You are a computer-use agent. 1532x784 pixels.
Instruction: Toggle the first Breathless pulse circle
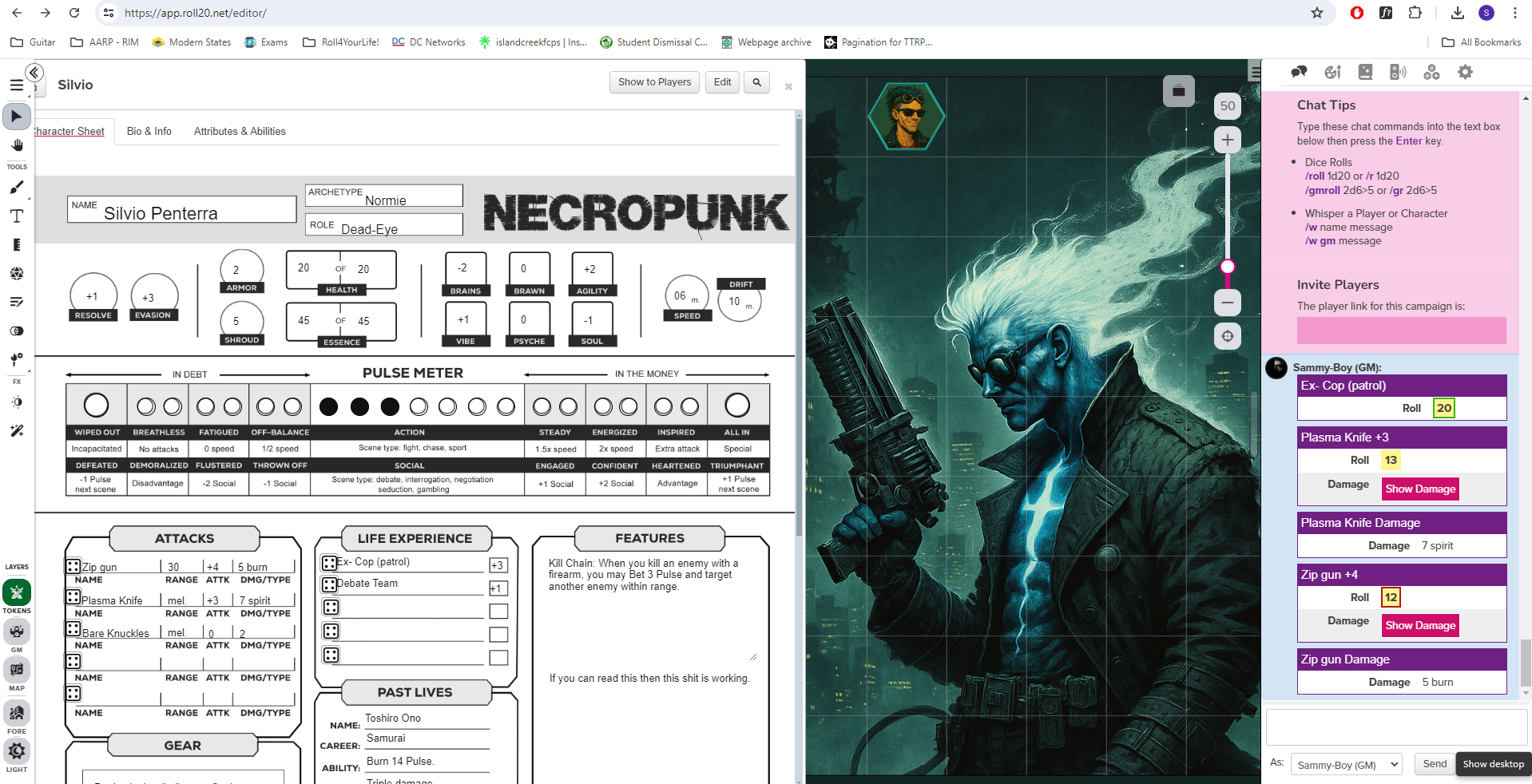[145, 407]
